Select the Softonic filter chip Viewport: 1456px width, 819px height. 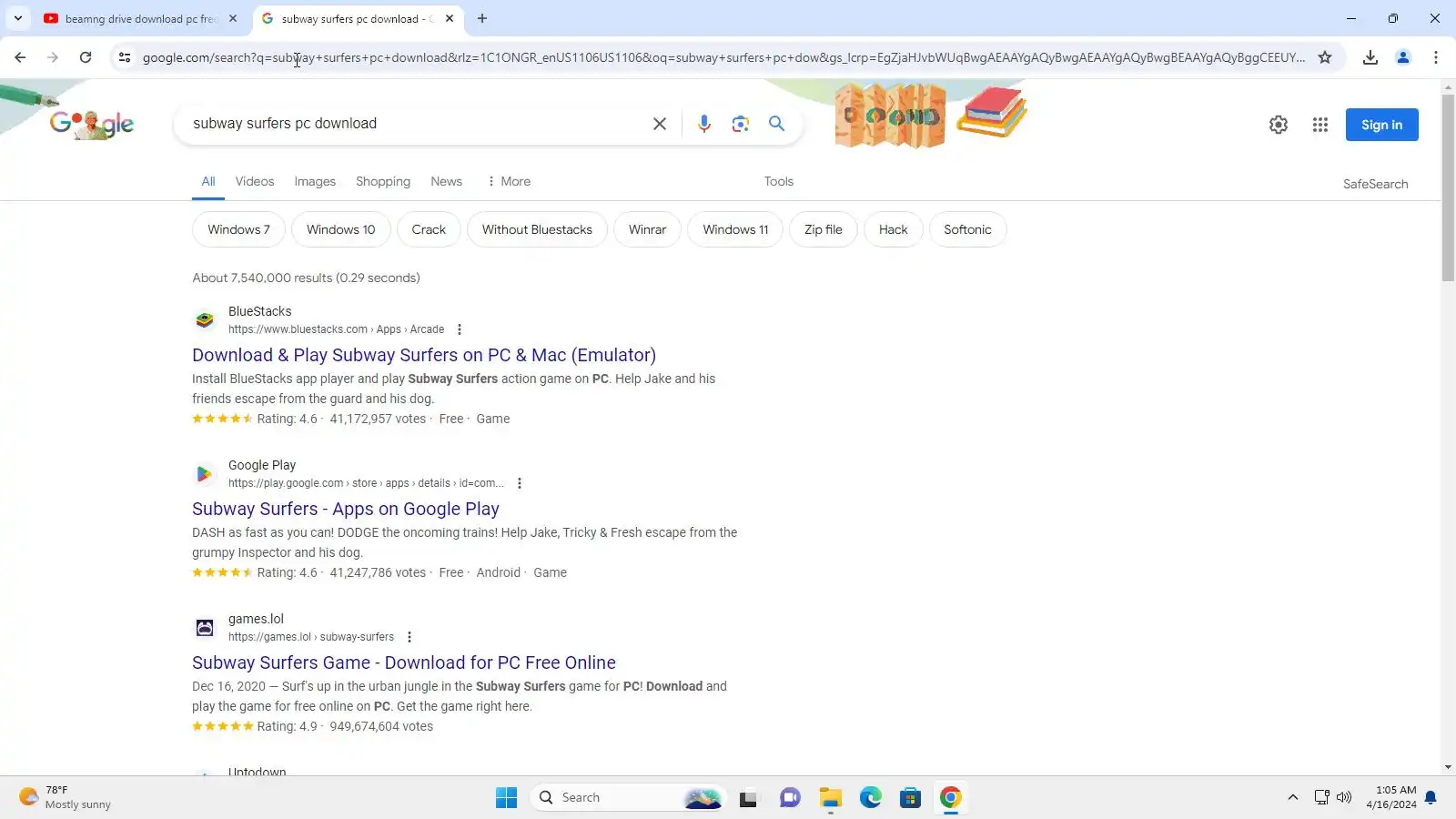[x=967, y=229]
